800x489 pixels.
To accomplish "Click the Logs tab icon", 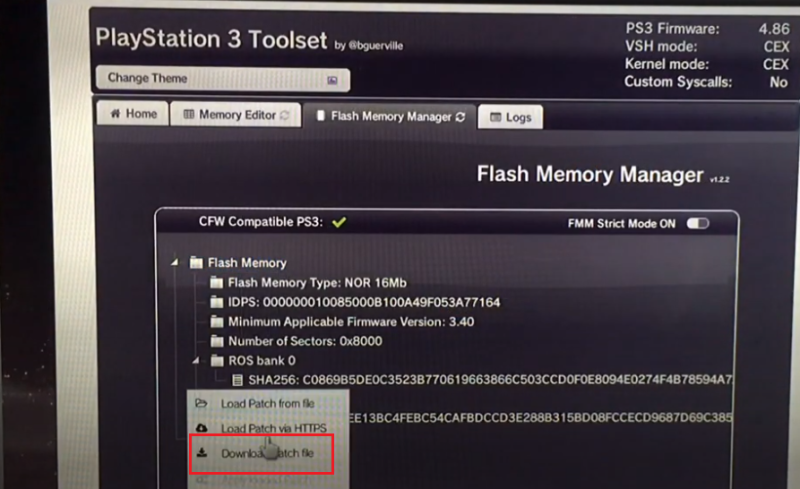I will pyautogui.click(x=495, y=117).
